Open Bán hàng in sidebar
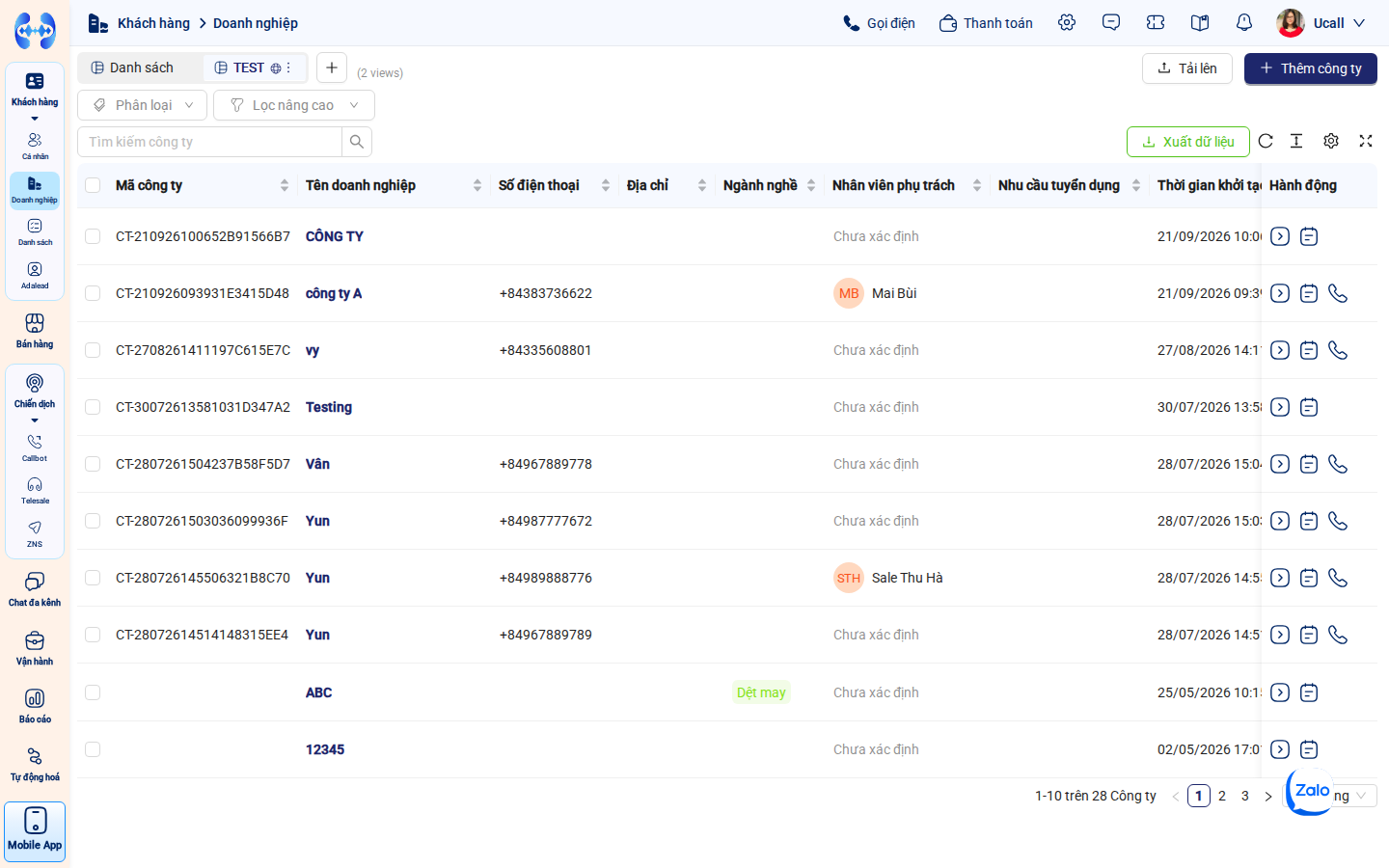The height and width of the screenshot is (868, 1389). (x=35, y=331)
